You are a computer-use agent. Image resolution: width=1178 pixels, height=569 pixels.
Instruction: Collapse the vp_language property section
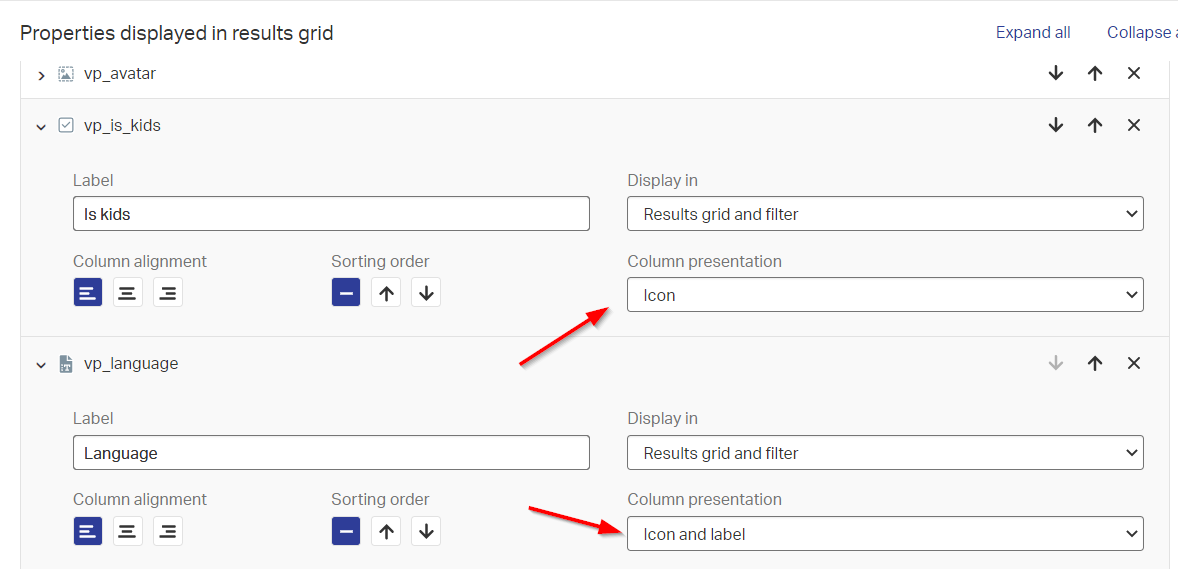pos(41,365)
